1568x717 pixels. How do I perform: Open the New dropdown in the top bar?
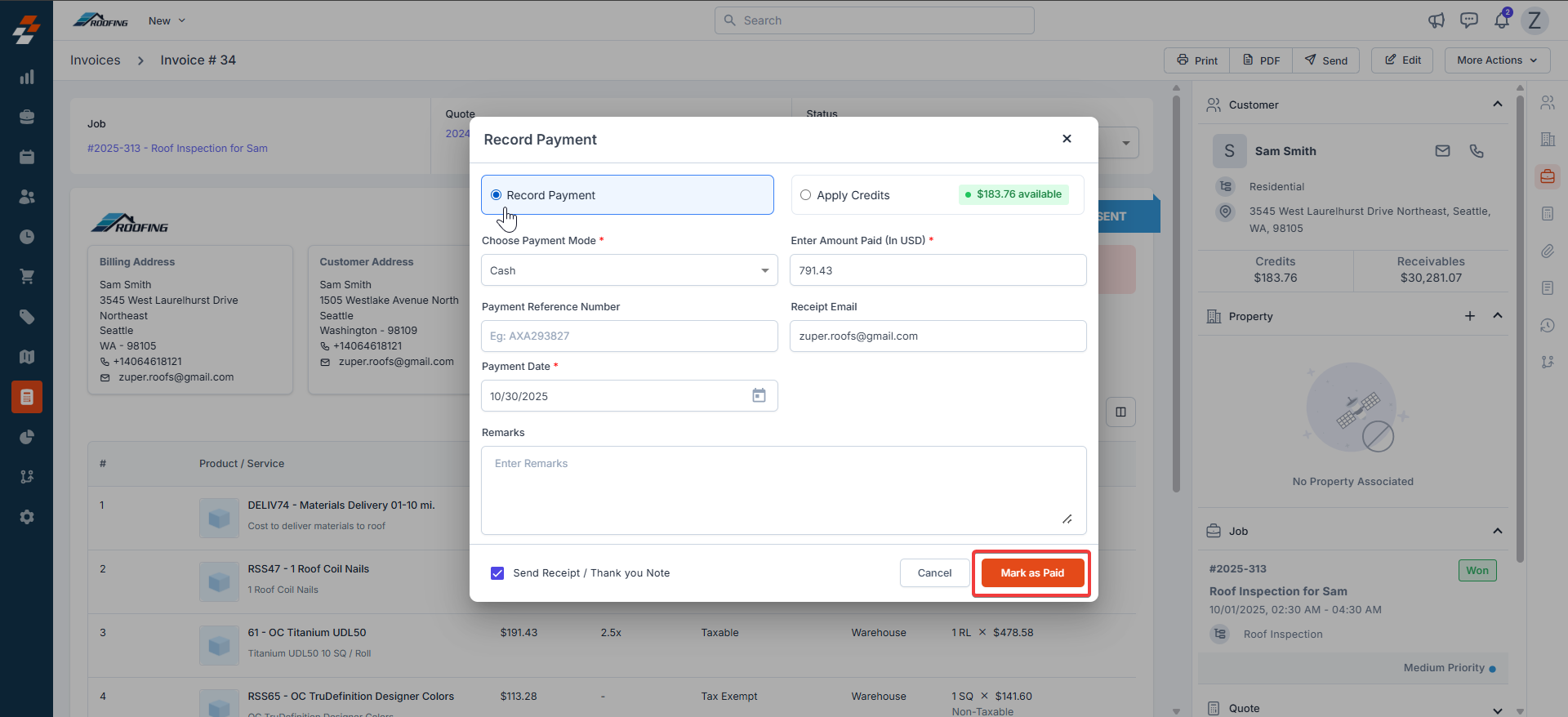click(x=167, y=20)
